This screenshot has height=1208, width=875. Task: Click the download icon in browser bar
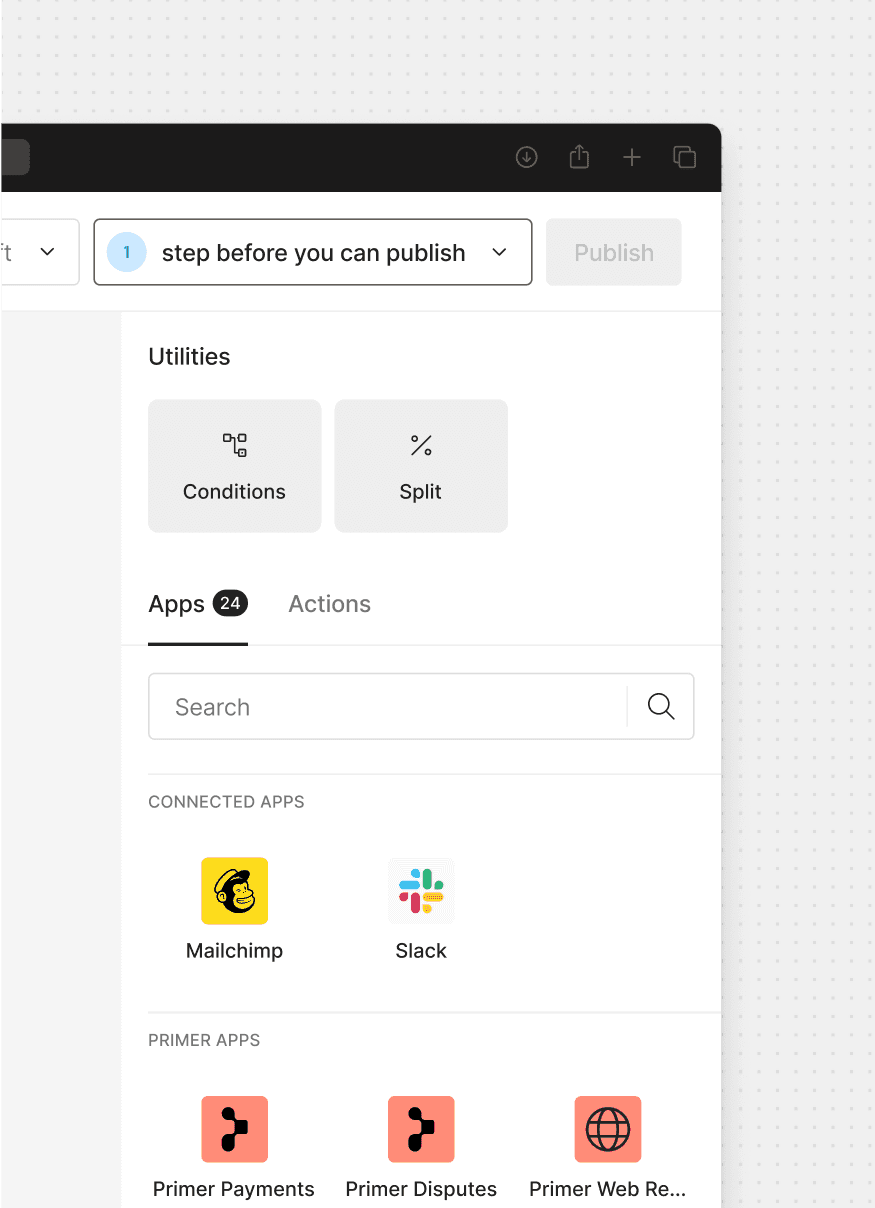pos(527,157)
